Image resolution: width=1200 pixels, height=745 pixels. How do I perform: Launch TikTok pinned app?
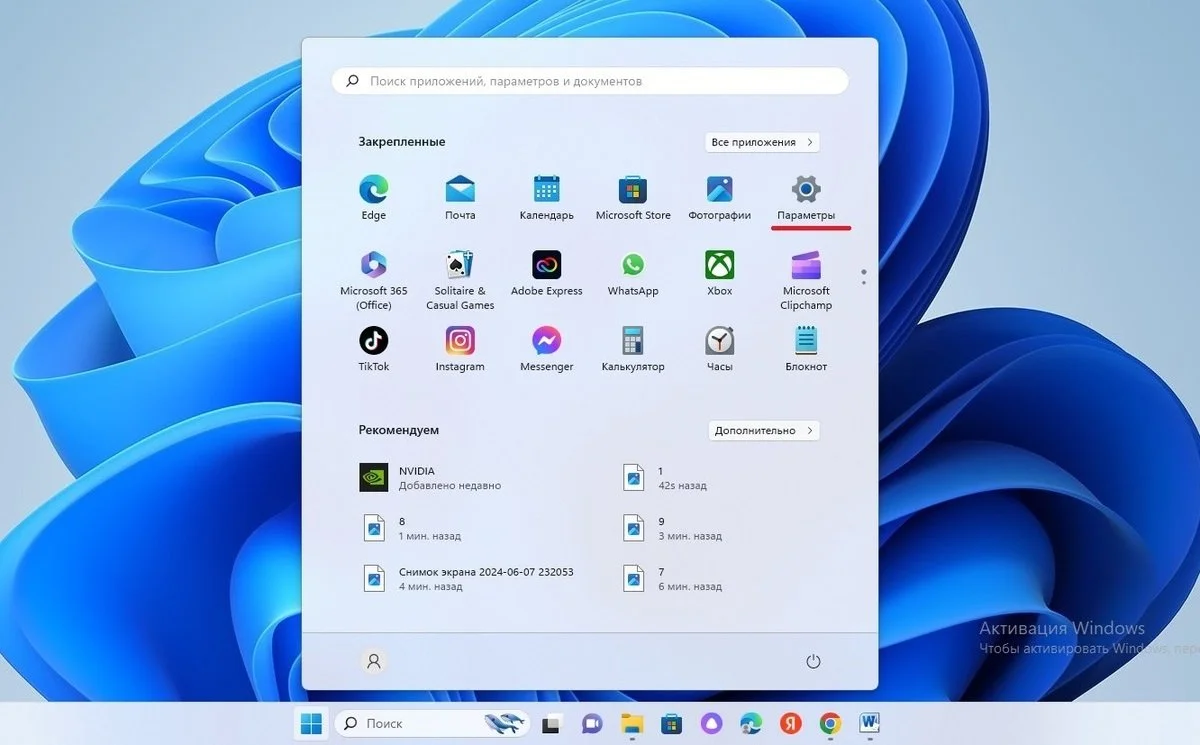[x=374, y=350]
